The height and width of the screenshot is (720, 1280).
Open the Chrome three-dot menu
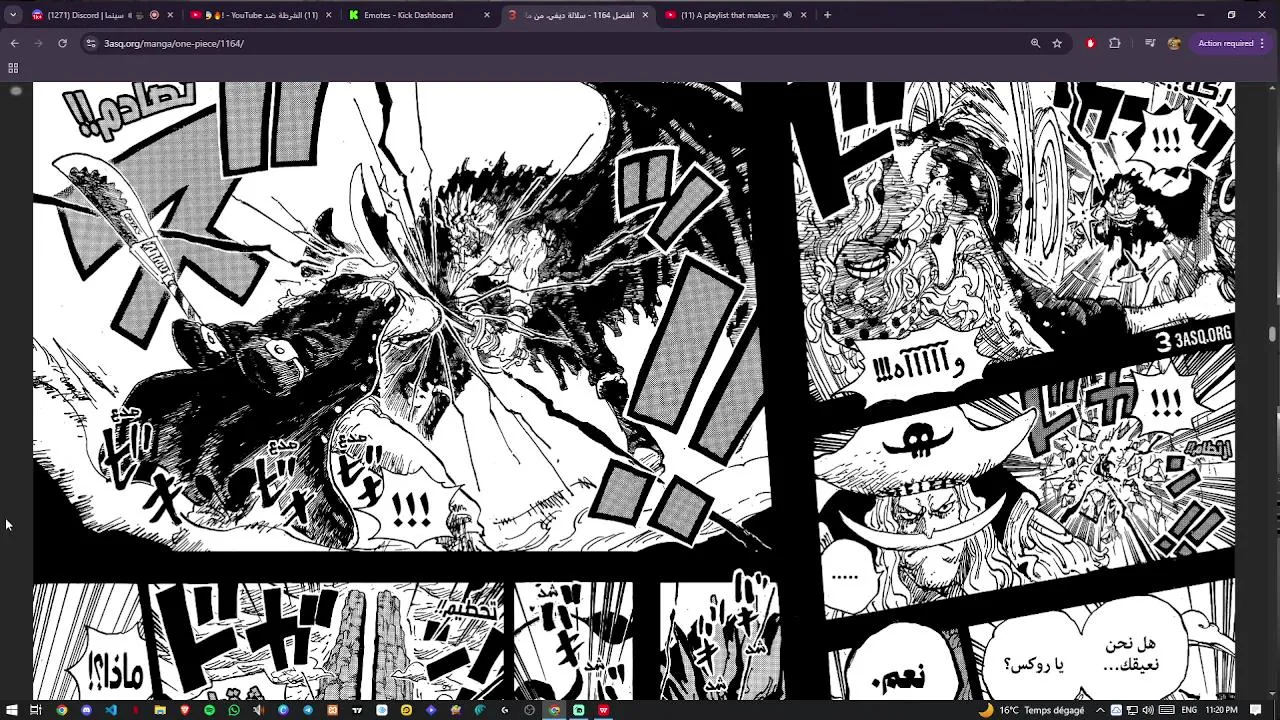click(x=1263, y=43)
